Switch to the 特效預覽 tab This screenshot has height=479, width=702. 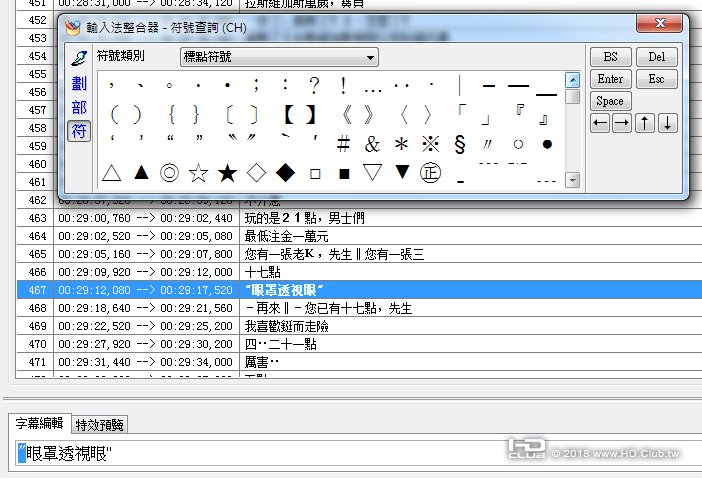pyautogui.click(x=99, y=424)
